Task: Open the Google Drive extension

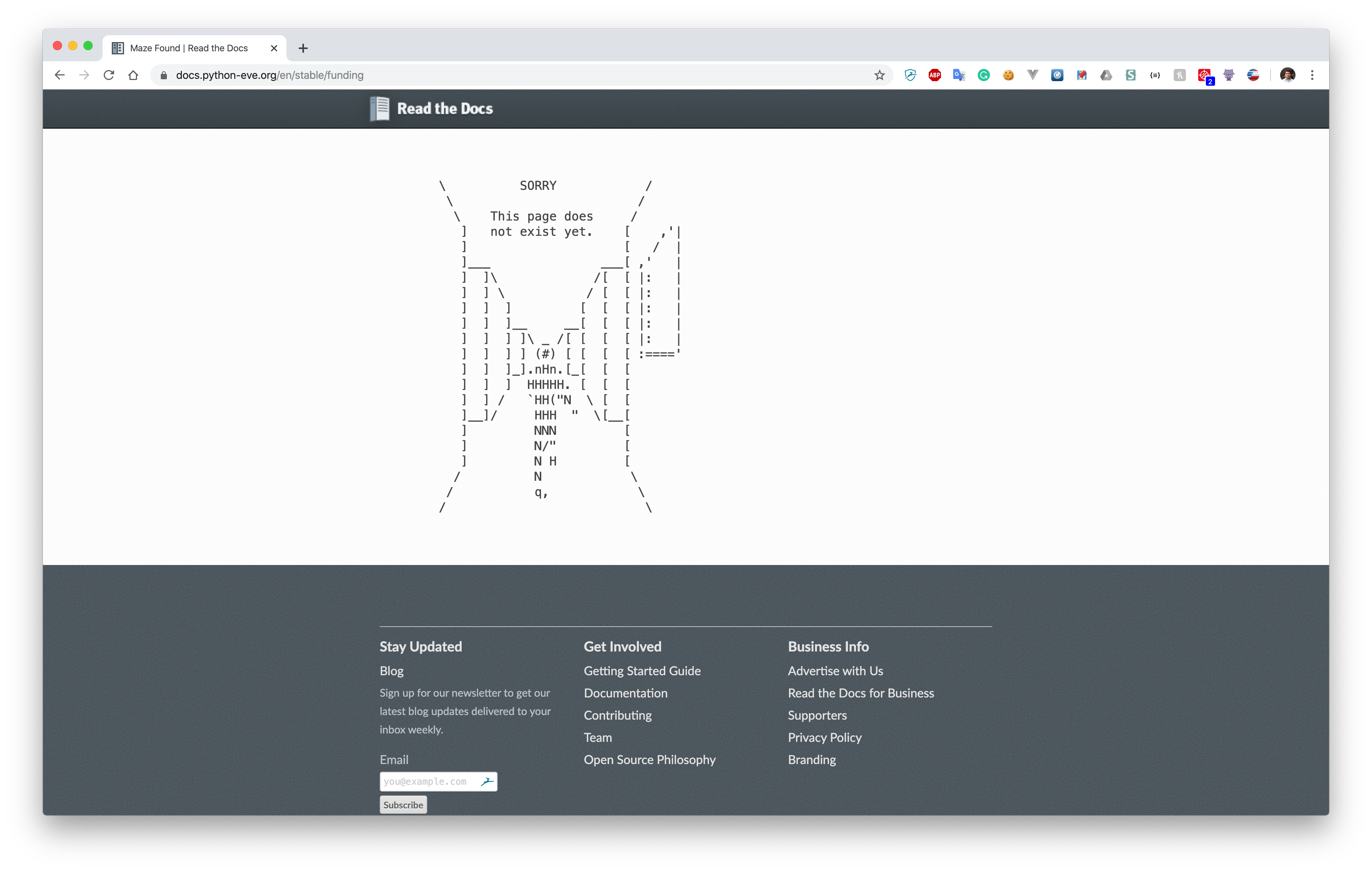Action: point(1106,75)
